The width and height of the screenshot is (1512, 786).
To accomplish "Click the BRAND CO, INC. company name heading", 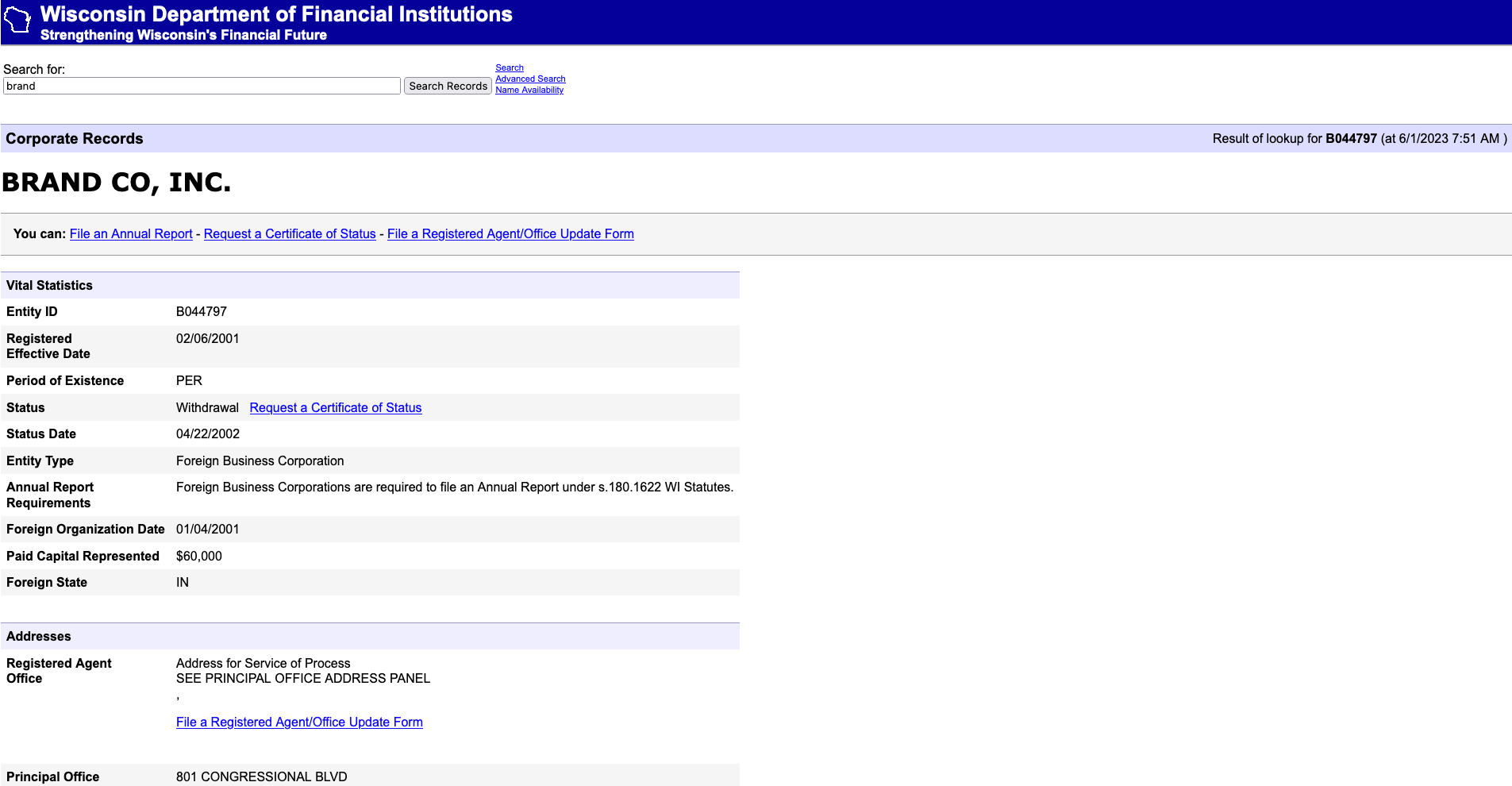I will point(117,182).
